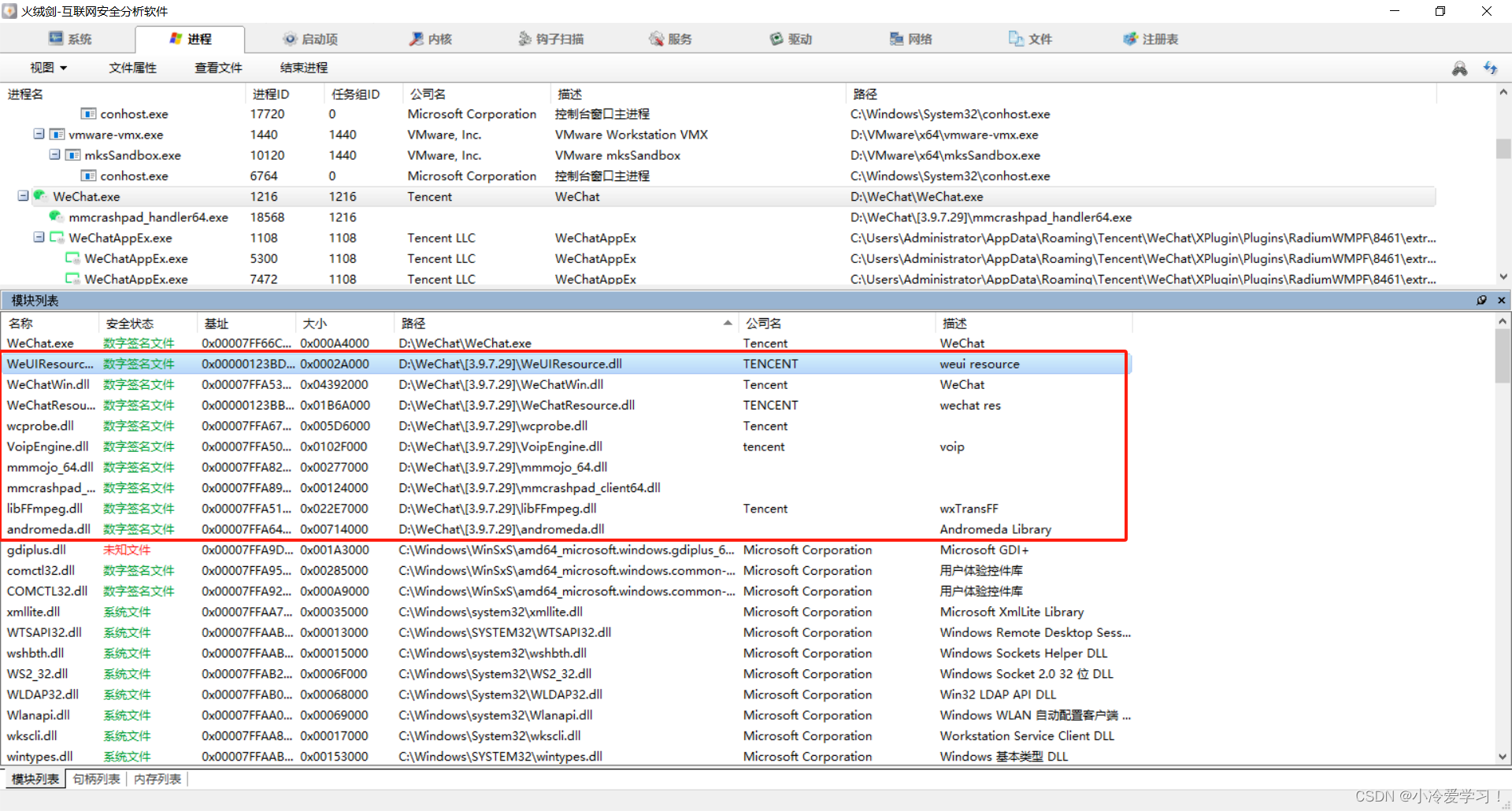Click the 结束进程 button
The image size is (1512, 811).
click(304, 68)
